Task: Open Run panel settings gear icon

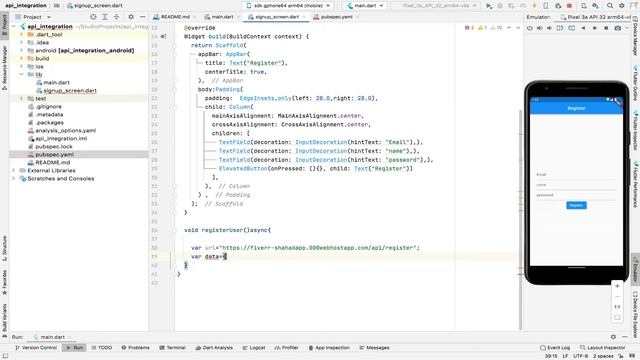Action: 613,337
